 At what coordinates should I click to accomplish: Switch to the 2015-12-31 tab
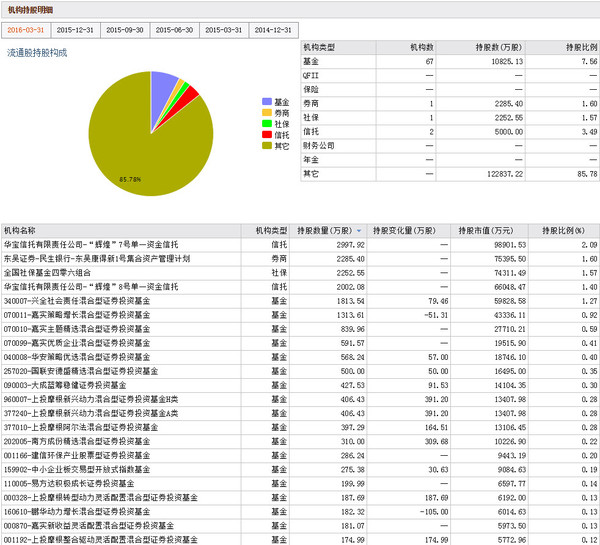click(x=75, y=31)
